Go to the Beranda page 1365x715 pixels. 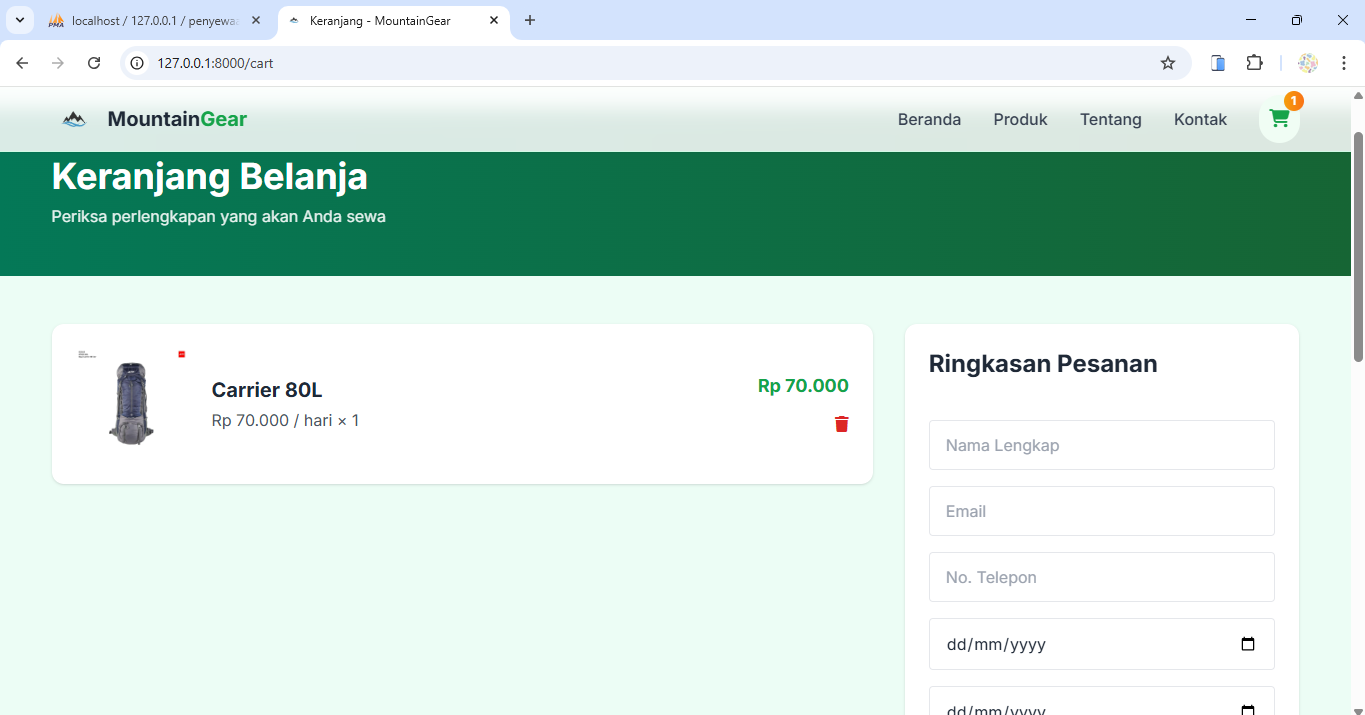pyautogui.click(x=929, y=119)
